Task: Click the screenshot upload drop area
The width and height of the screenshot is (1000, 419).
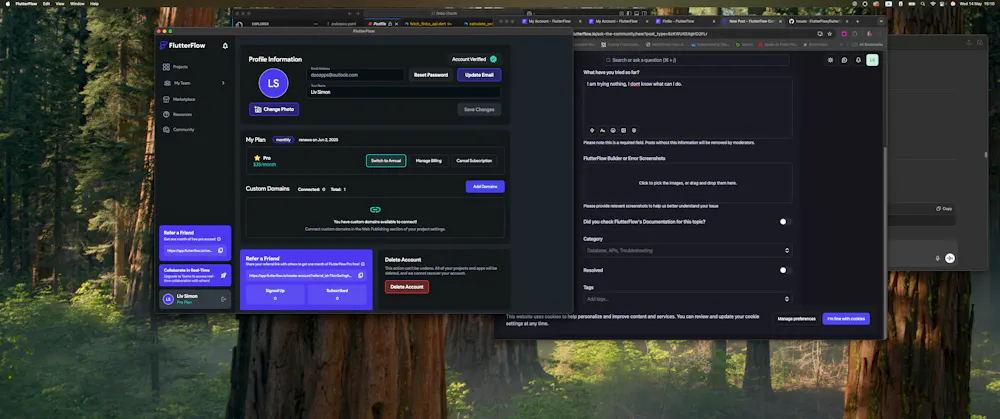Action: point(688,183)
